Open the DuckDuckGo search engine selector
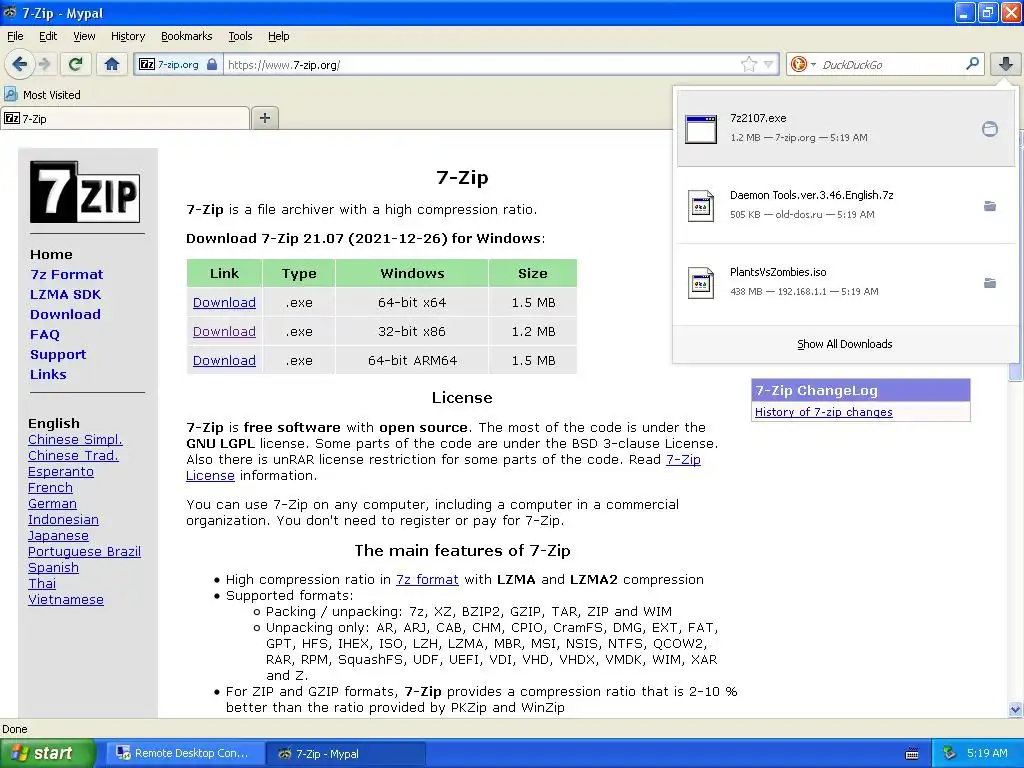This screenshot has width=1024, height=768. pyautogui.click(x=803, y=64)
